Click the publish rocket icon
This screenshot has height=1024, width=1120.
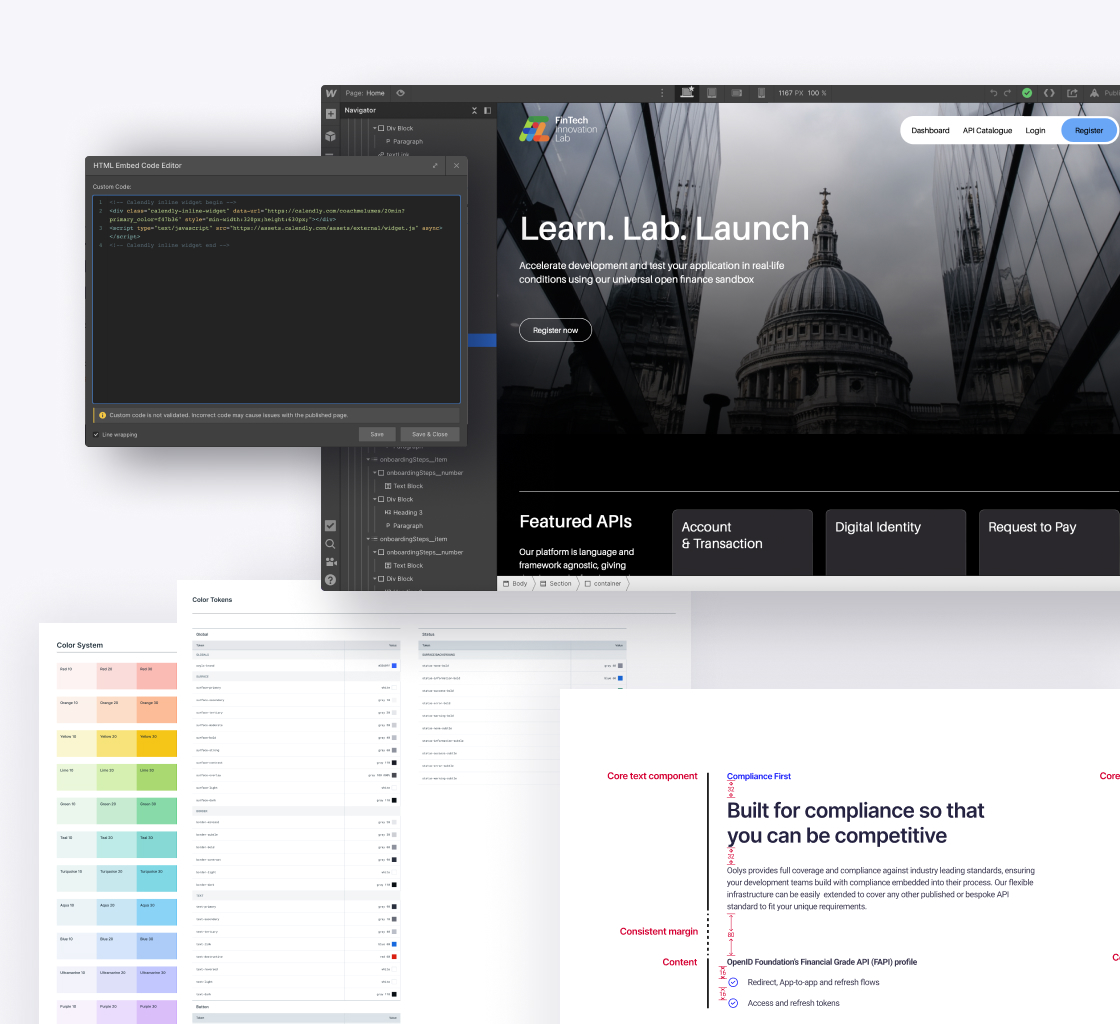point(1094,93)
